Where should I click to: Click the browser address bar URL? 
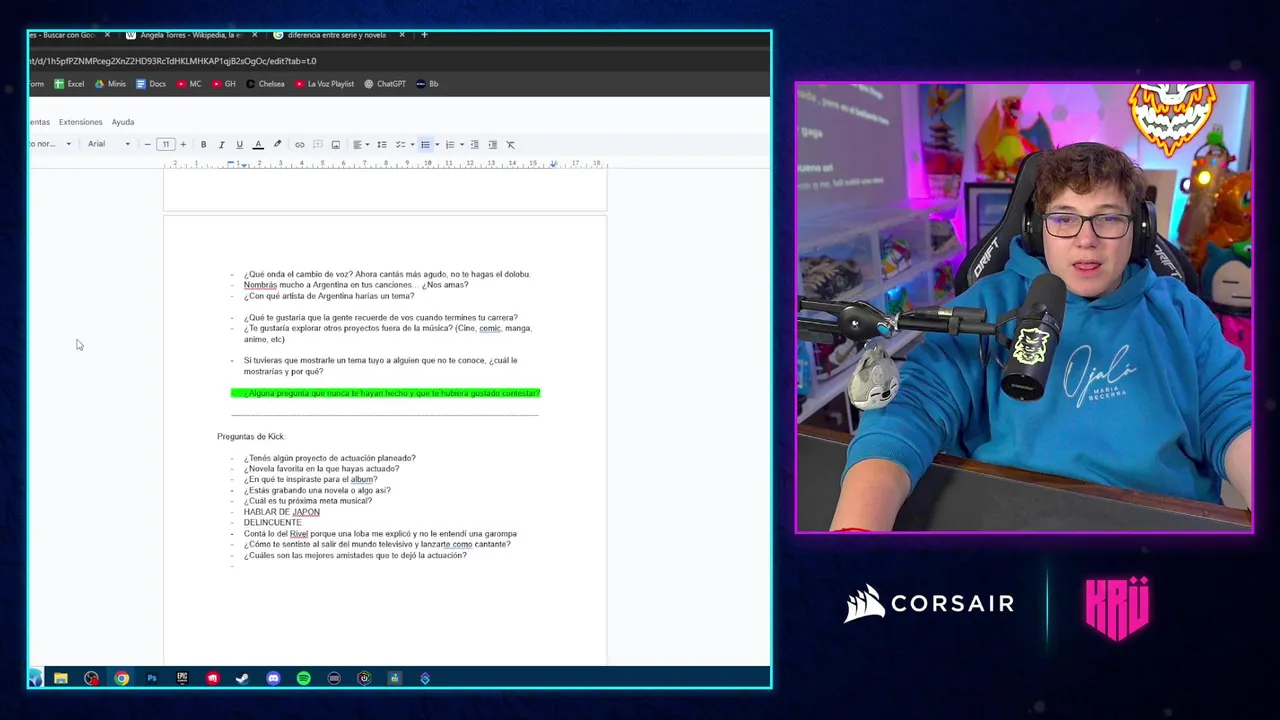(172, 61)
